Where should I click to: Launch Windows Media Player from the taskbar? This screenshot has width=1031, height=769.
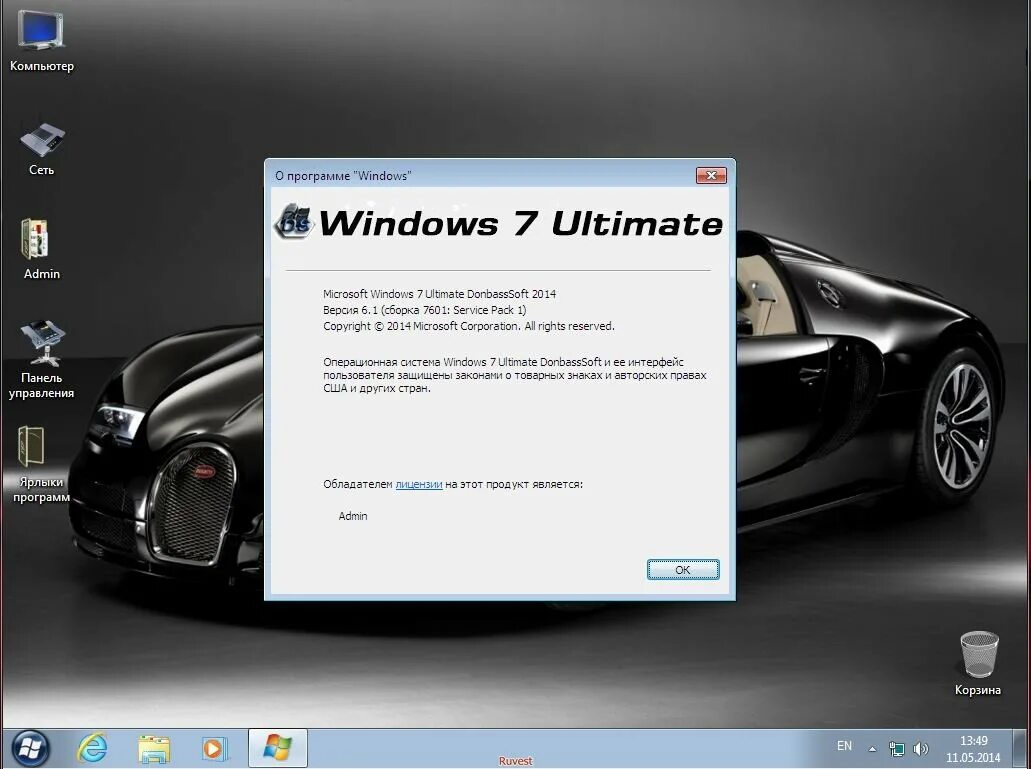pyautogui.click(x=214, y=748)
